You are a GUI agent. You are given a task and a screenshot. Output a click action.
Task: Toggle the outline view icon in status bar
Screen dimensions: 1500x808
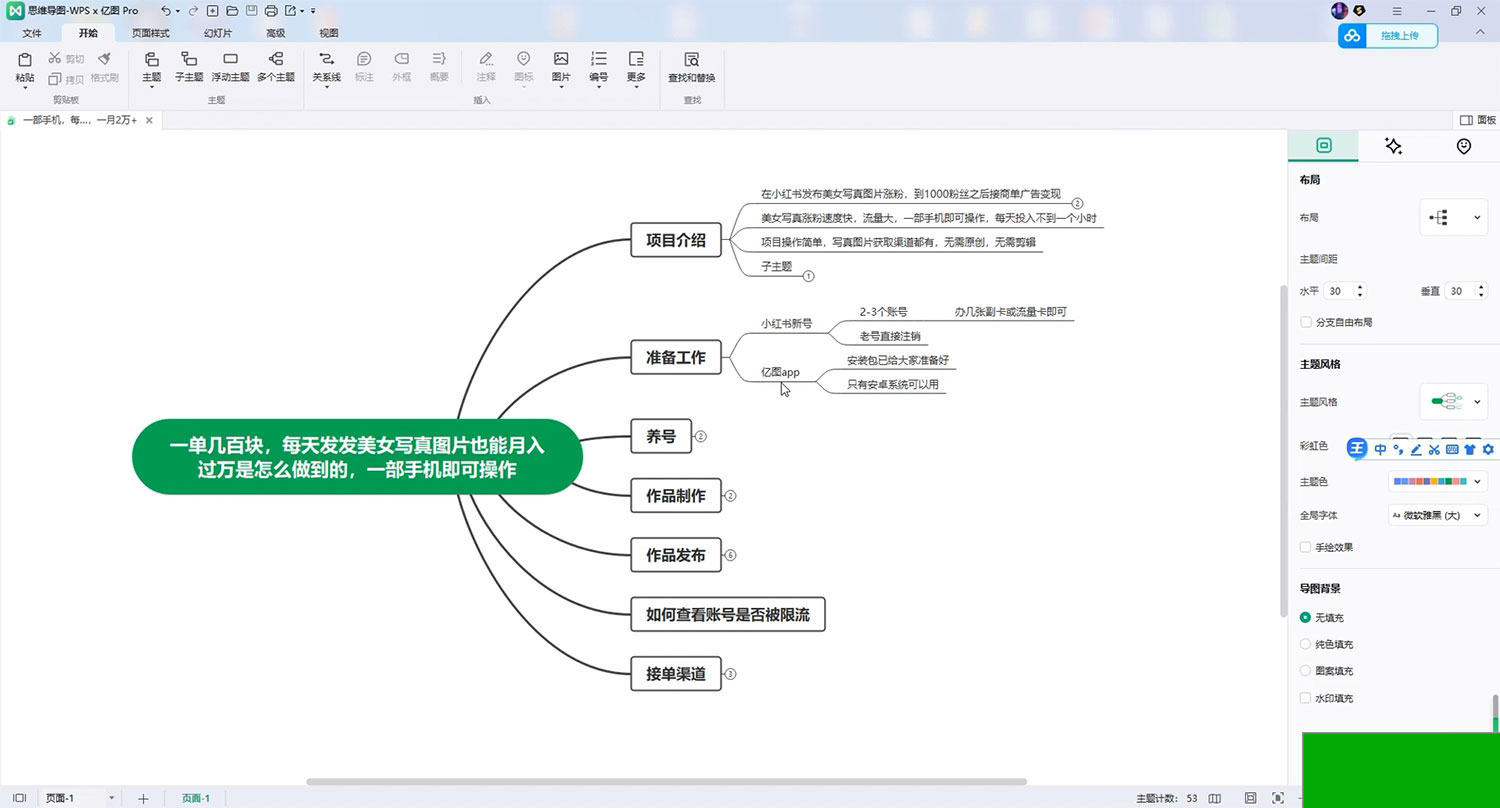pos(1215,798)
